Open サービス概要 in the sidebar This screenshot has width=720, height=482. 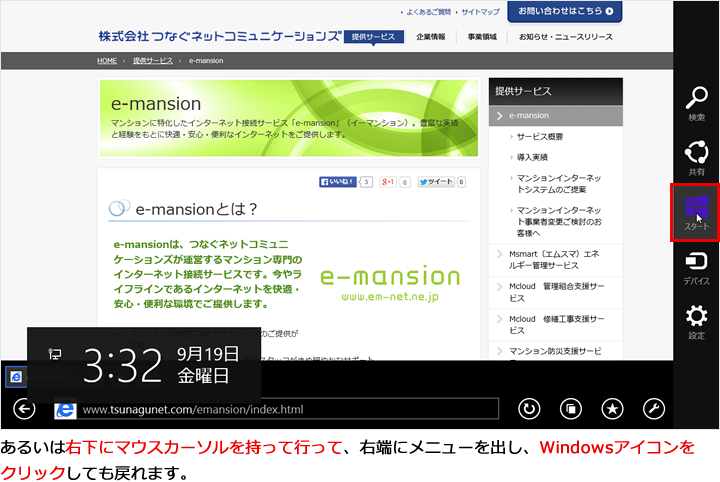coord(540,137)
